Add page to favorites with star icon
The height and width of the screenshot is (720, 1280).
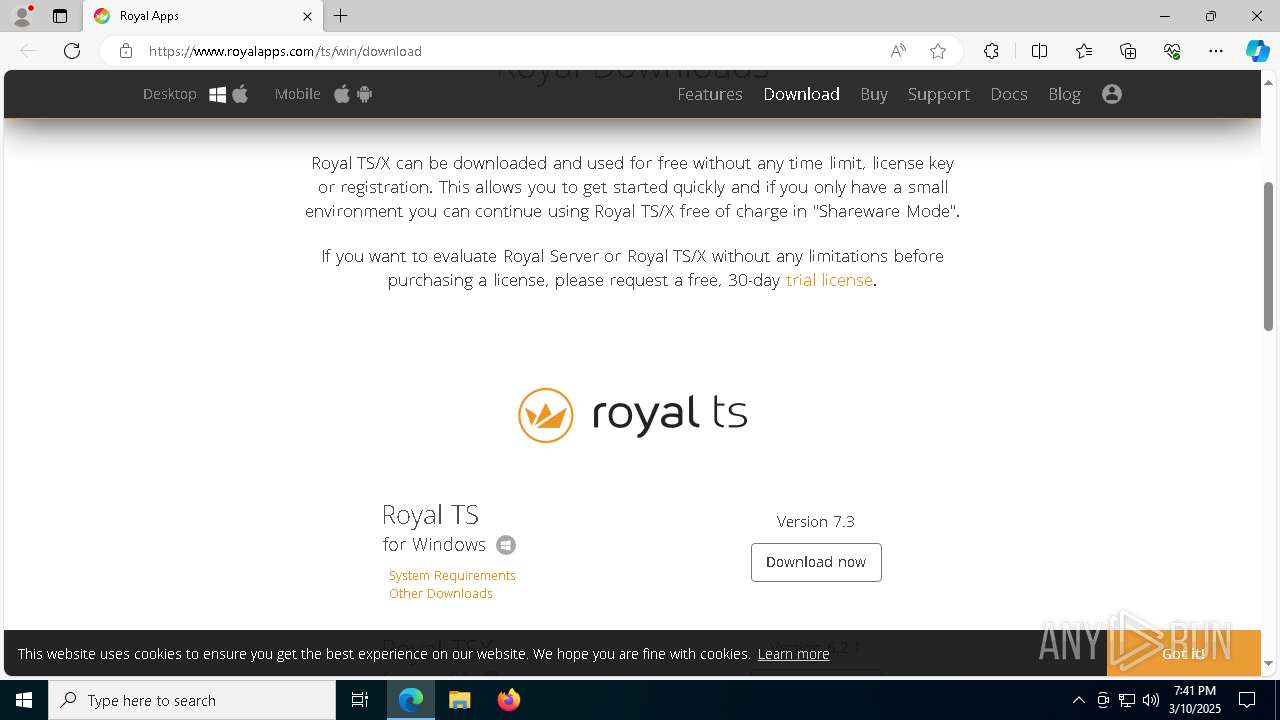coord(938,51)
